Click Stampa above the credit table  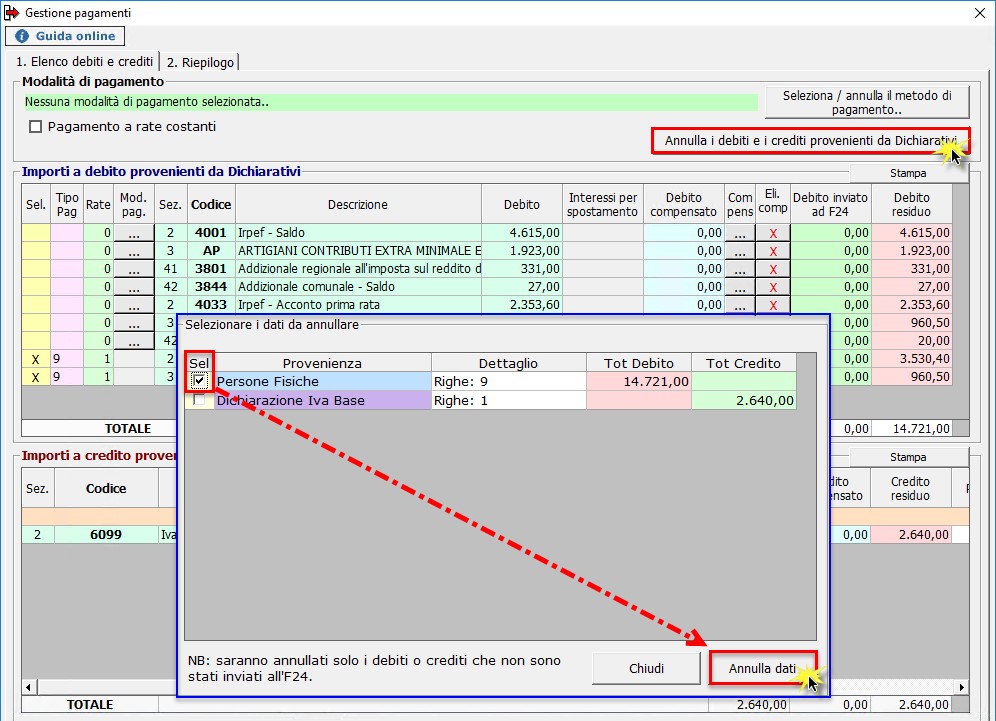(908, 457)
